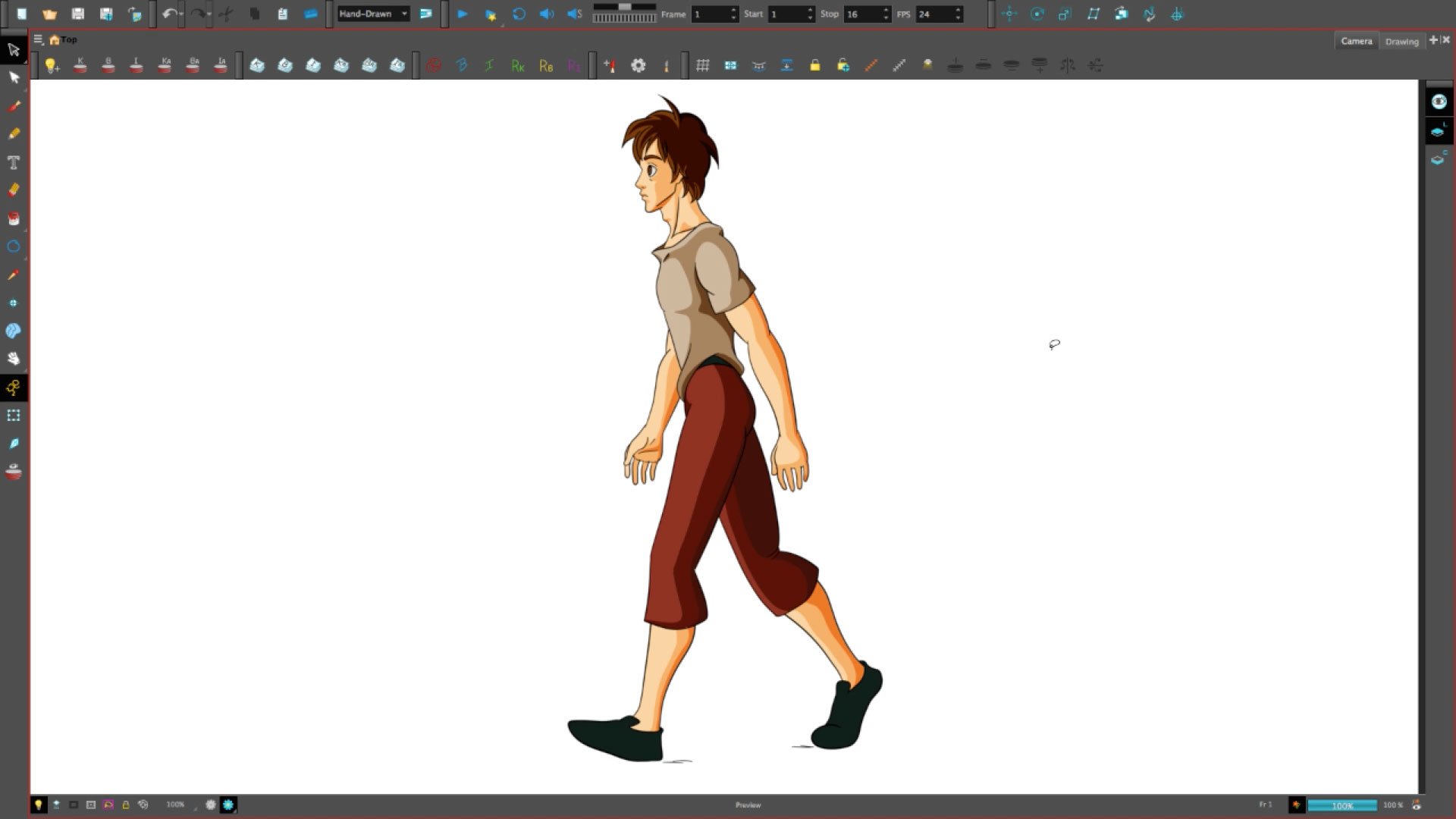Click the eye view-mode icon on right

click(x=1439, y=102)
